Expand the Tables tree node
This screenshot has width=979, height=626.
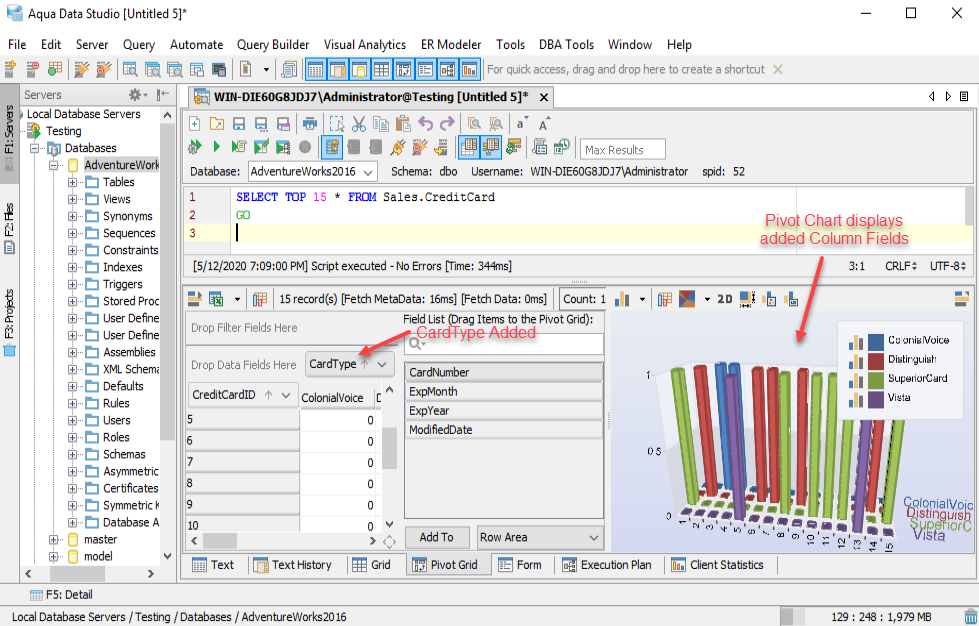pyautogui.click(x=73, y=182)
